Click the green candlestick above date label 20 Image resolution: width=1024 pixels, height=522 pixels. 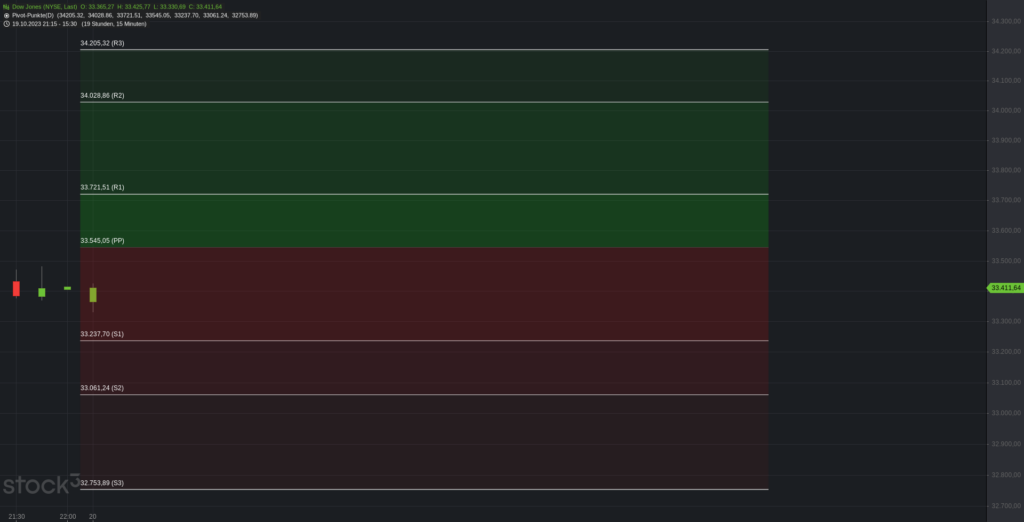click(x=93, y=295)
